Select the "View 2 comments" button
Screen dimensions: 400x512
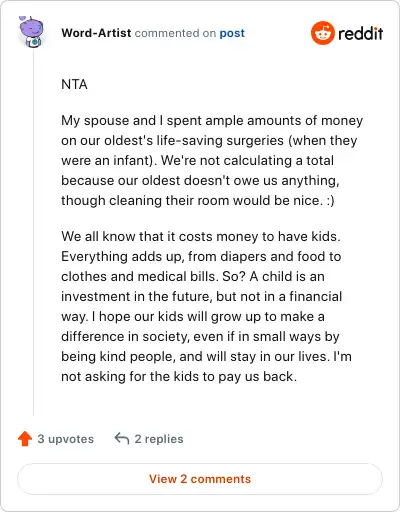pyautogui.click(x=200, y=479)
